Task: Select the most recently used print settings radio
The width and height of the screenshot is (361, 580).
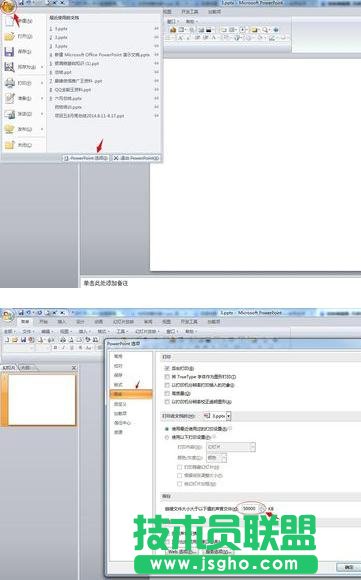Action: [167, 429]
